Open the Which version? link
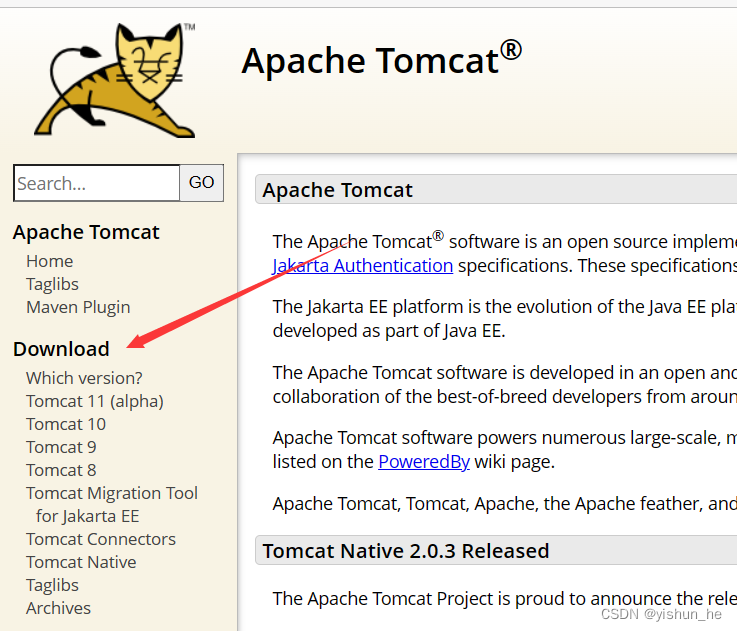The image size is (737, 631). pos(84,378)
